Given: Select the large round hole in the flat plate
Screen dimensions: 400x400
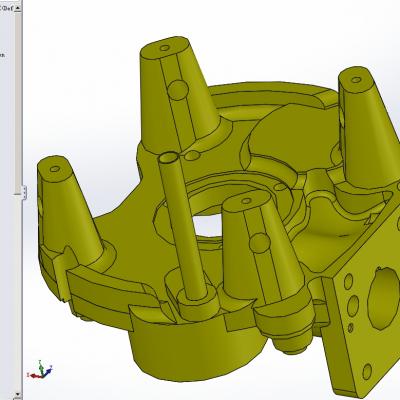Looking at the screenshot, I should coord(383,299).
